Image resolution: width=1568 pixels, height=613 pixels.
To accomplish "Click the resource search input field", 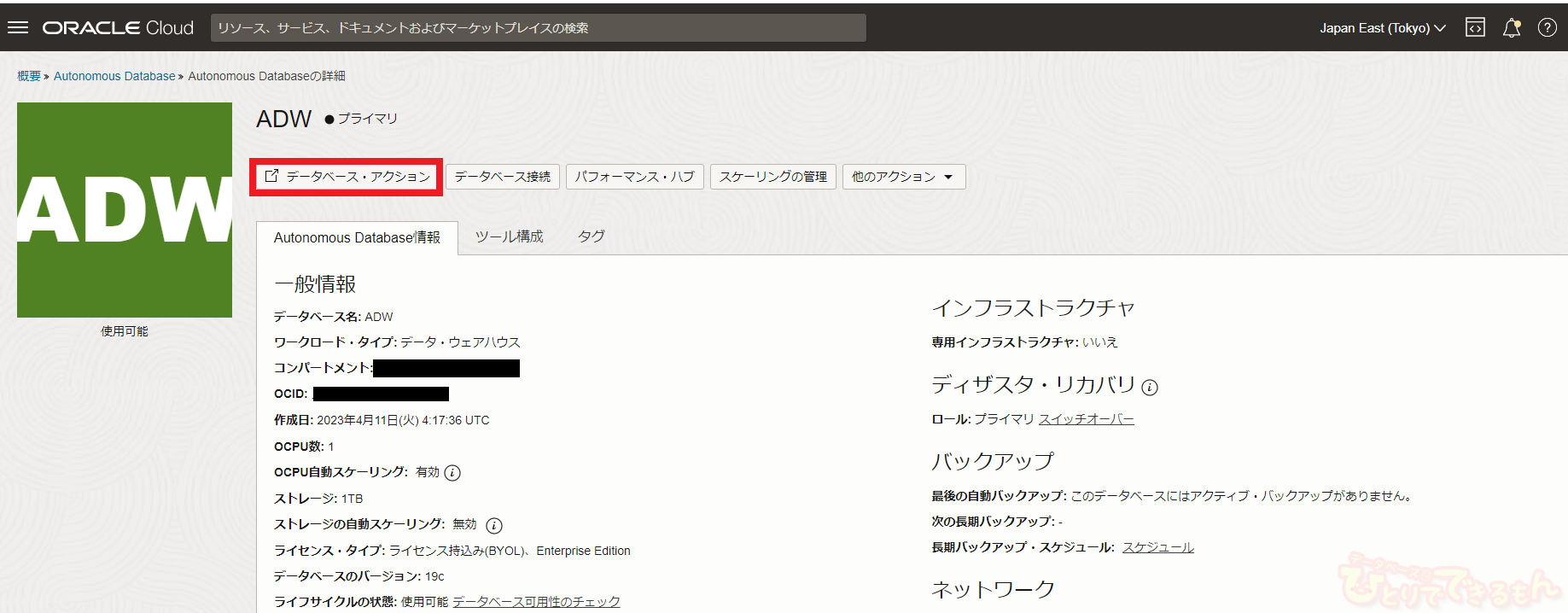I will pos(538,28).
